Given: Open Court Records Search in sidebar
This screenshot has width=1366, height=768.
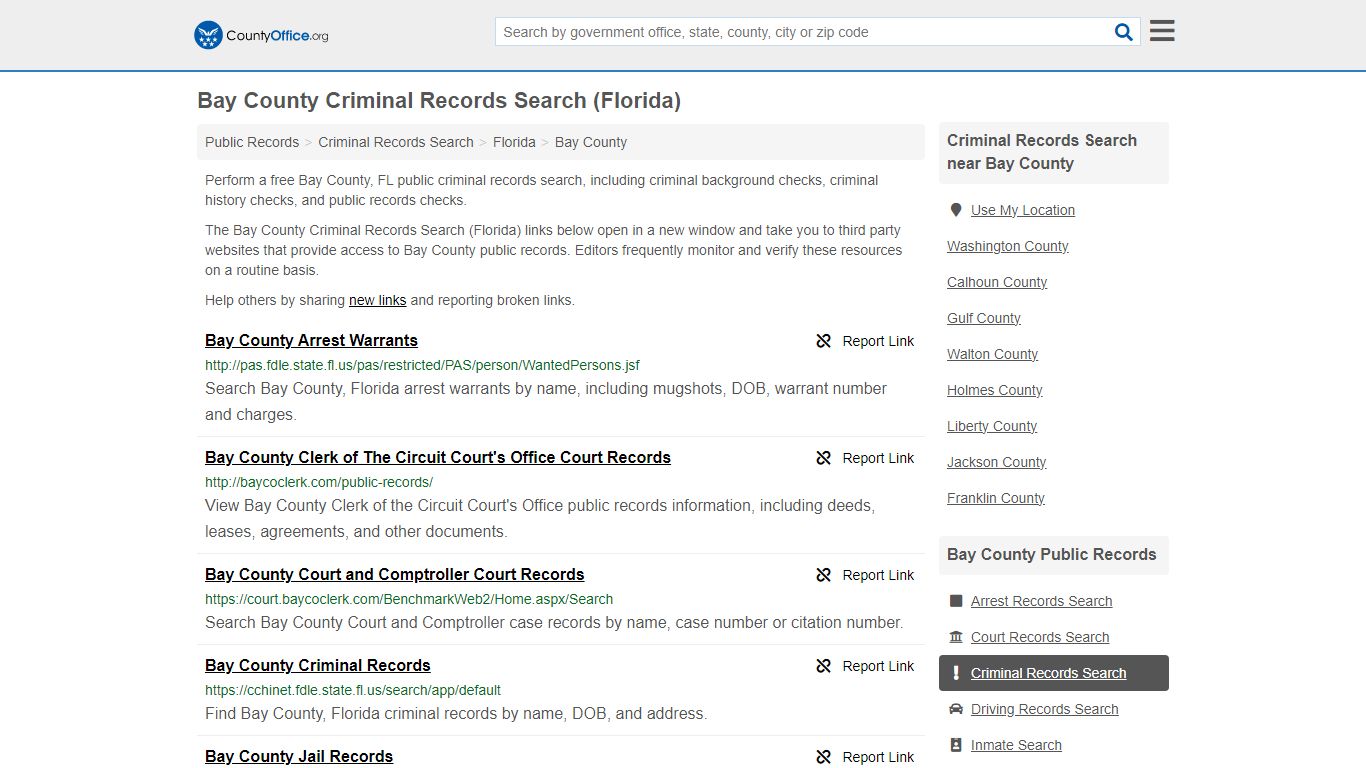Looking at the screenshot, I should pos(1040,637).
